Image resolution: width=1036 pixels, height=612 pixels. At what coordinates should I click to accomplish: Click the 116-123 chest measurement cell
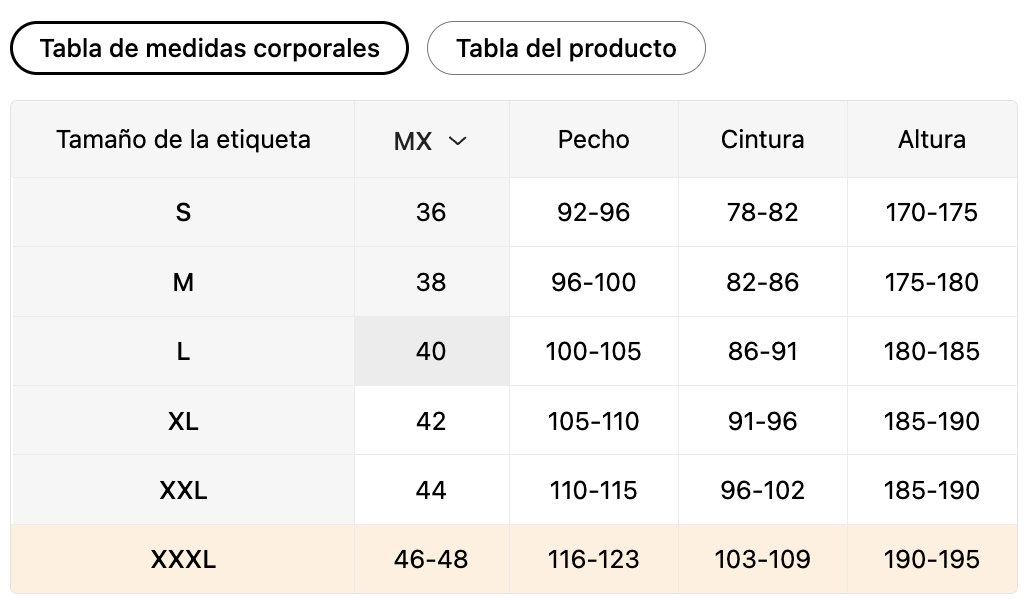[x=593, y=559]
